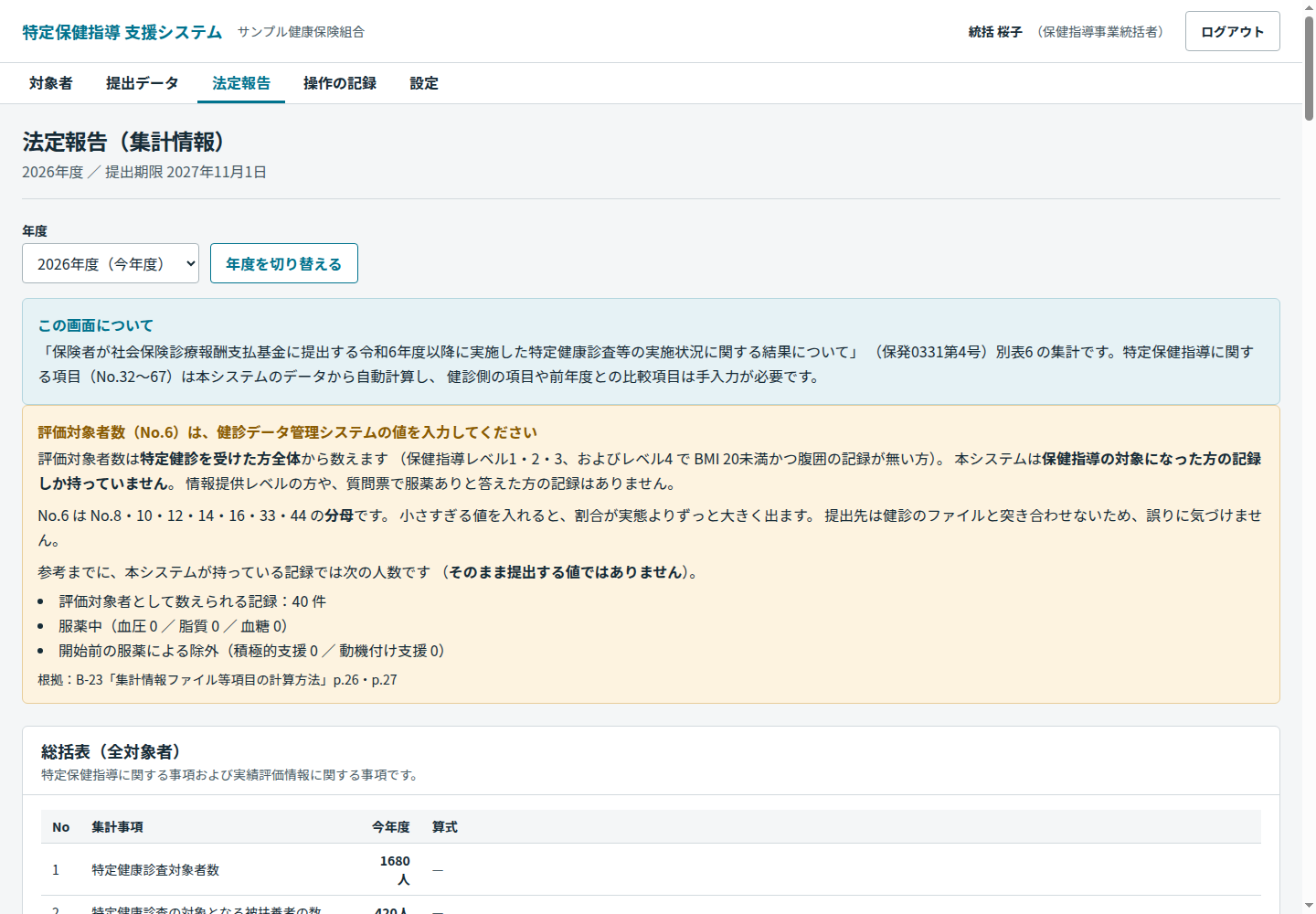Click the 評価対象者数（No.6） warning heading
Screen dimensions: 1316x914
(x=288, y=432)
